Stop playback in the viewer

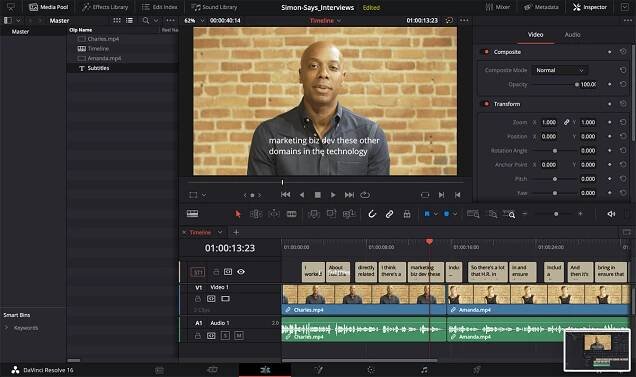(x=318, y=195)
